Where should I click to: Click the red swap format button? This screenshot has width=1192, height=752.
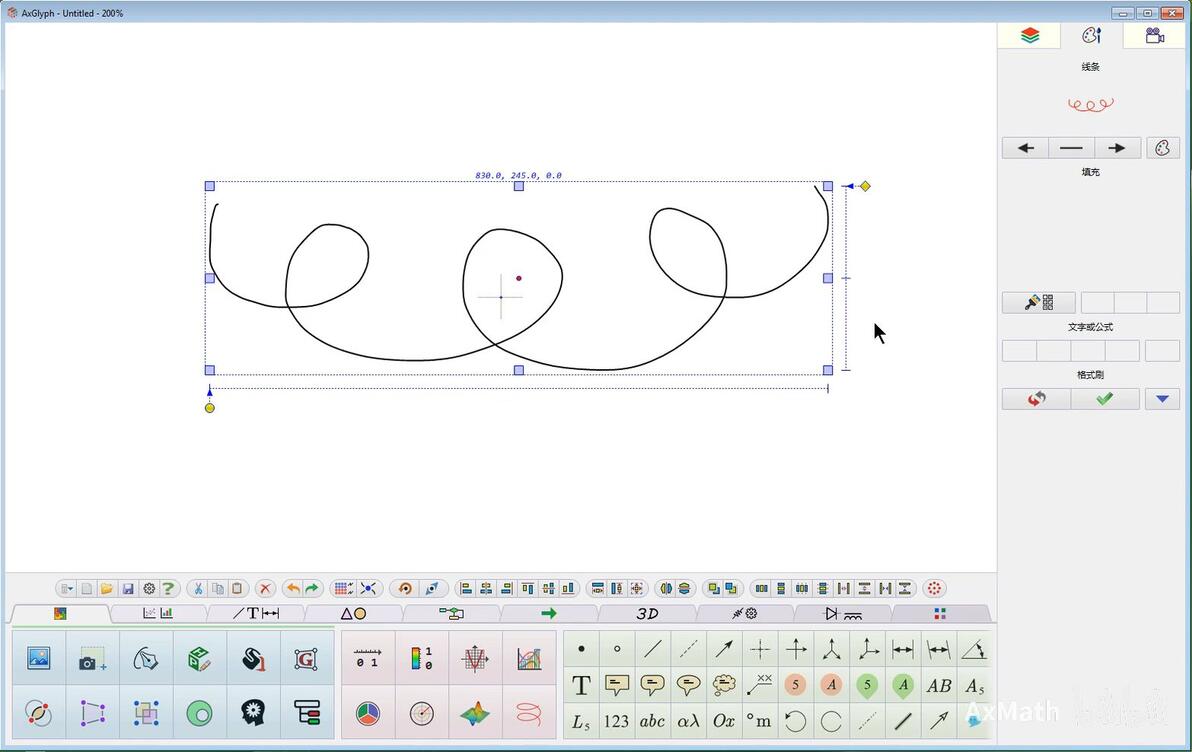[x=1036, y=398]
